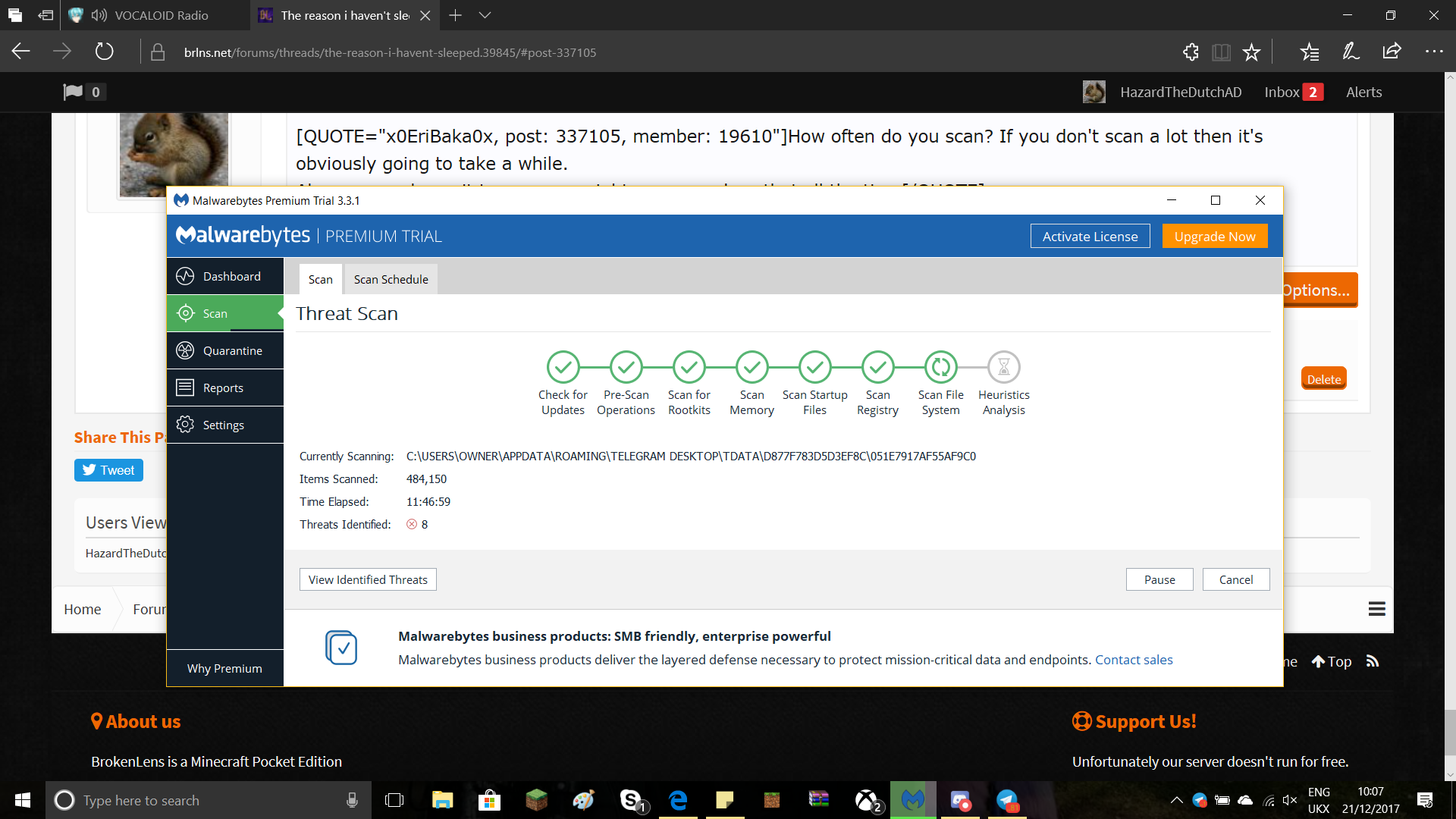Click the Heuristics Analysis hourglass icon
Viewport: 1456px width, 819px height.
click(1003, 367)
